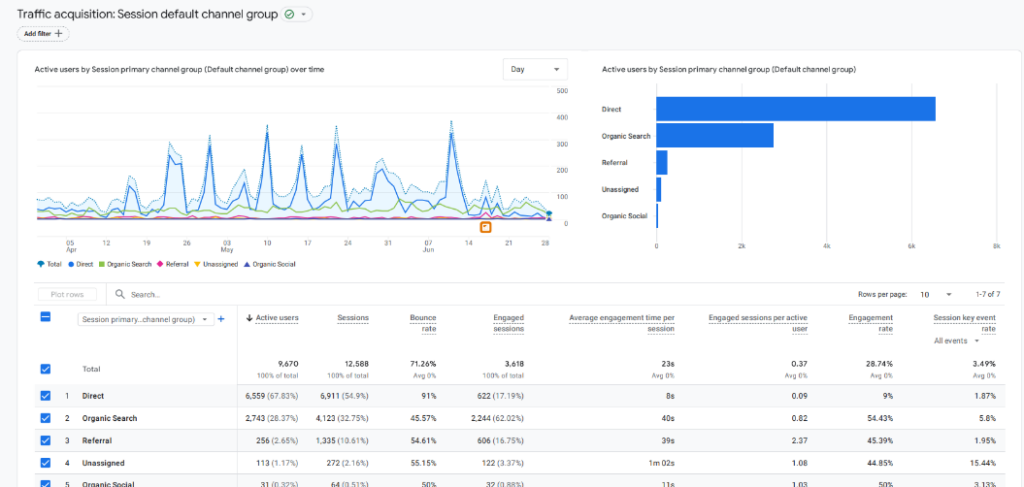1024x487 pixels.
Task: Open the Day granularity dropdown
Action: coord(535,69)
